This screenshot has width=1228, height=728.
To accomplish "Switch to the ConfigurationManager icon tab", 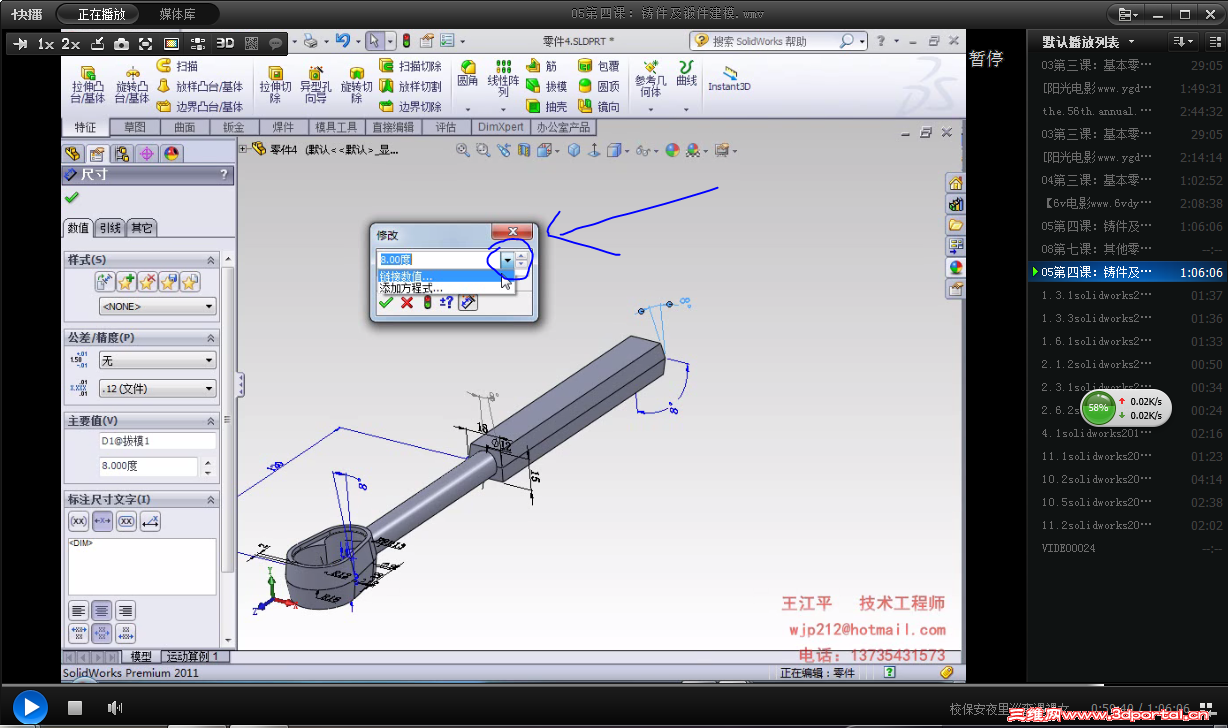I will click(121, 154).
